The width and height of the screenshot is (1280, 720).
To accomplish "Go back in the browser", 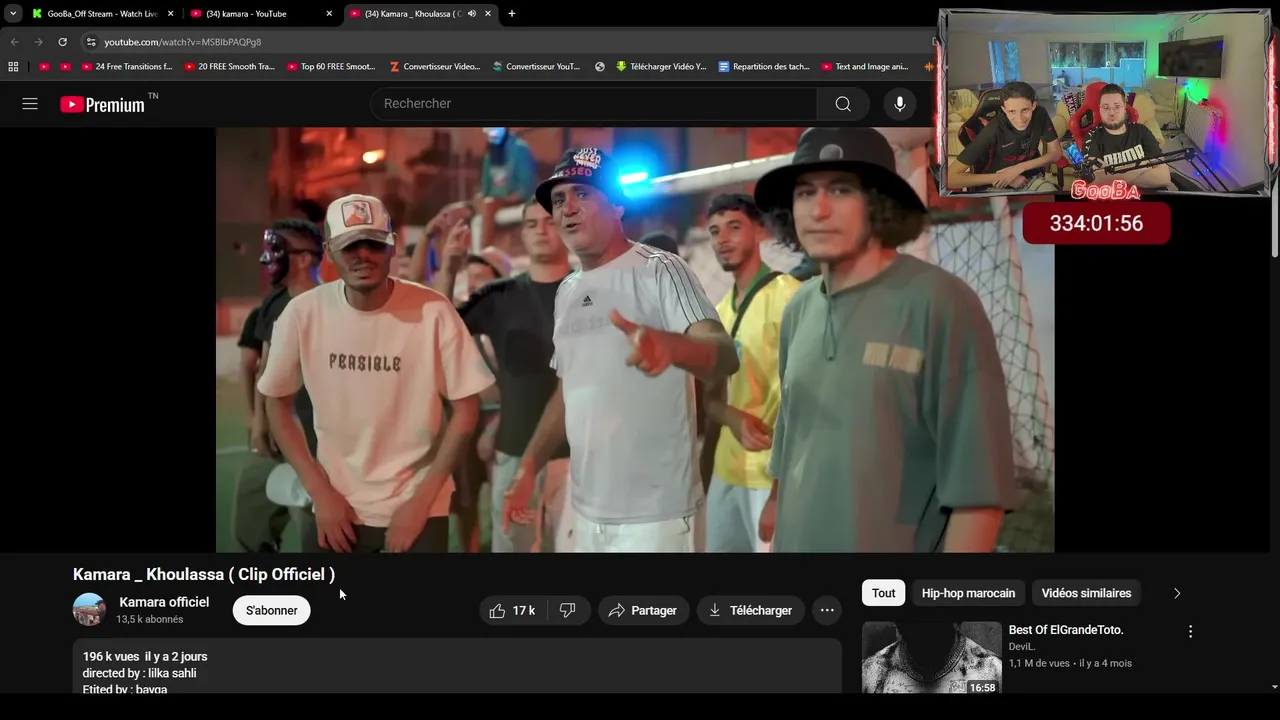I will click(x=14, y=42).
